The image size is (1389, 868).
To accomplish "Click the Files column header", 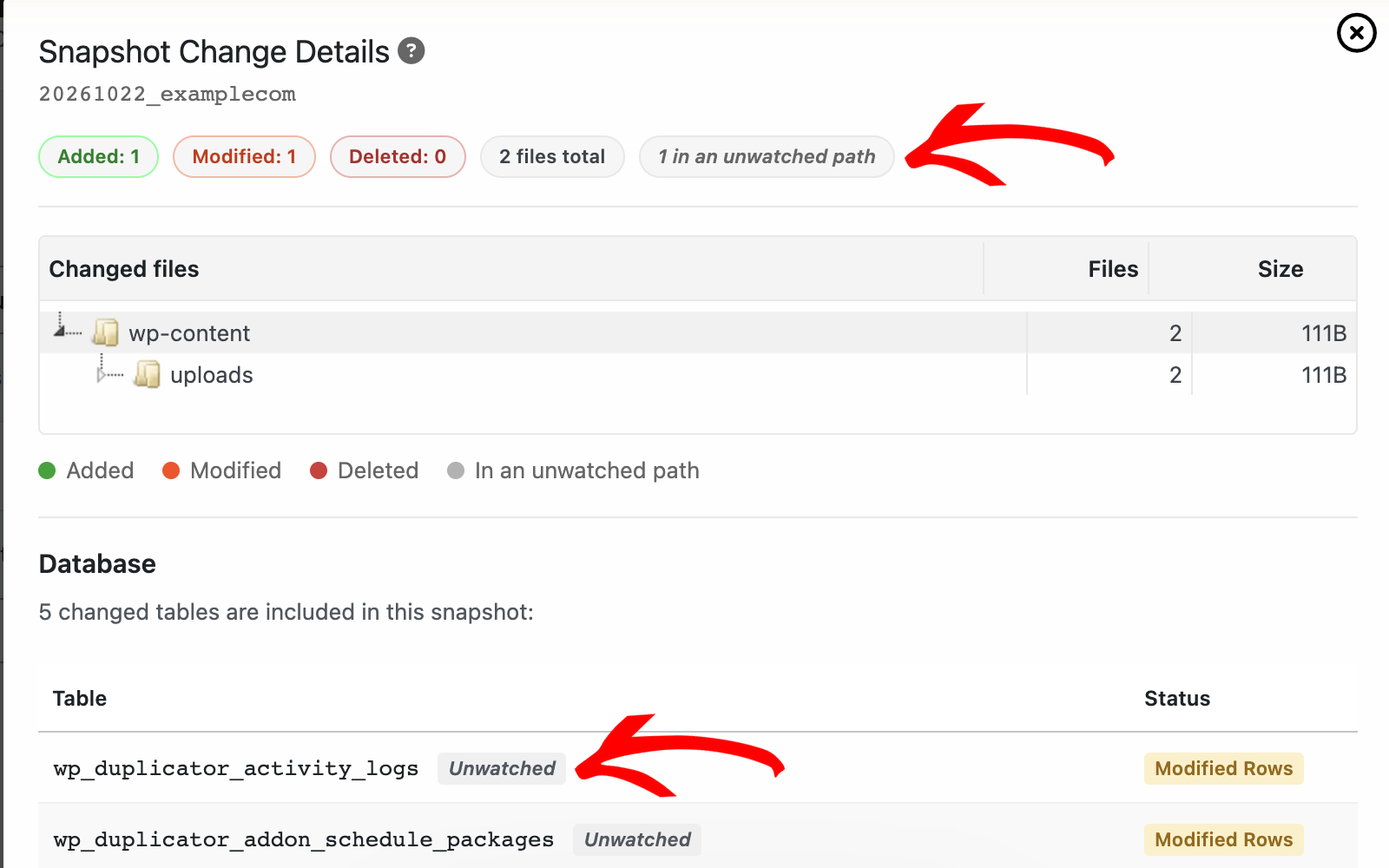I will coord(1113,269).
